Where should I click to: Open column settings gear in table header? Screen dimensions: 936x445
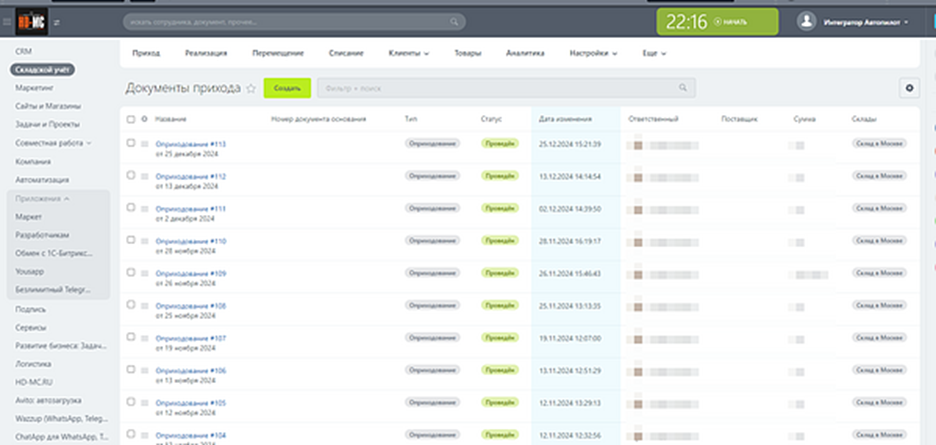pyautogui.click(x=144, y=119)
